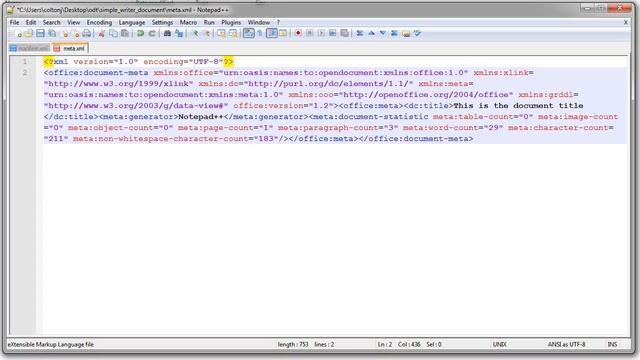Toggle Show Indent Guide button

pos(272,33)
